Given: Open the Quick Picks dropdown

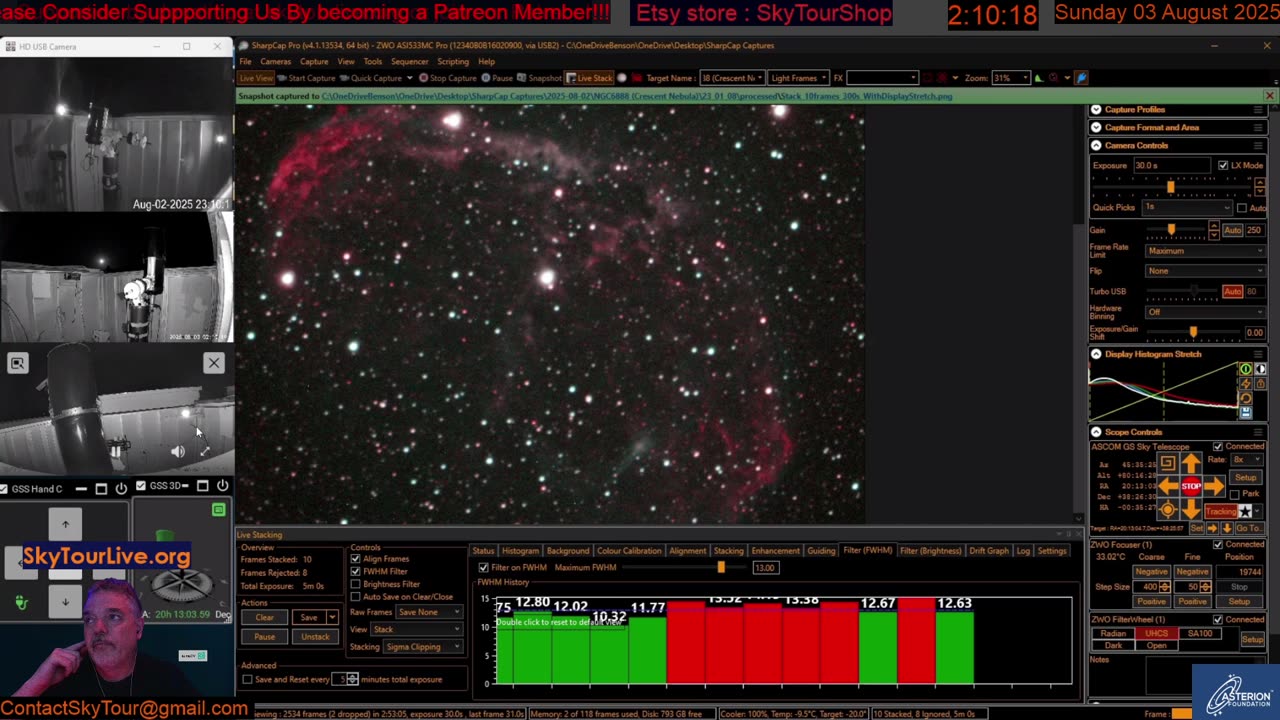Looking at the screenshot, I should tap(1188, 208).
